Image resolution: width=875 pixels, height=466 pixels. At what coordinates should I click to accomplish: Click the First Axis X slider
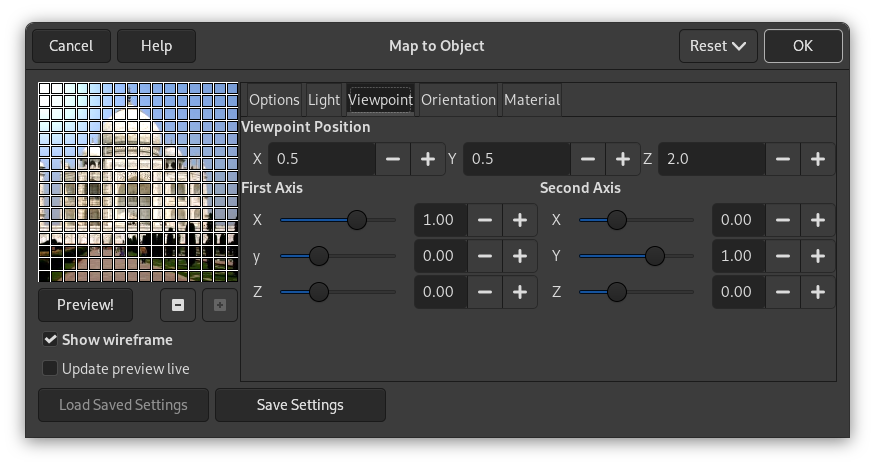pos(337,220)
